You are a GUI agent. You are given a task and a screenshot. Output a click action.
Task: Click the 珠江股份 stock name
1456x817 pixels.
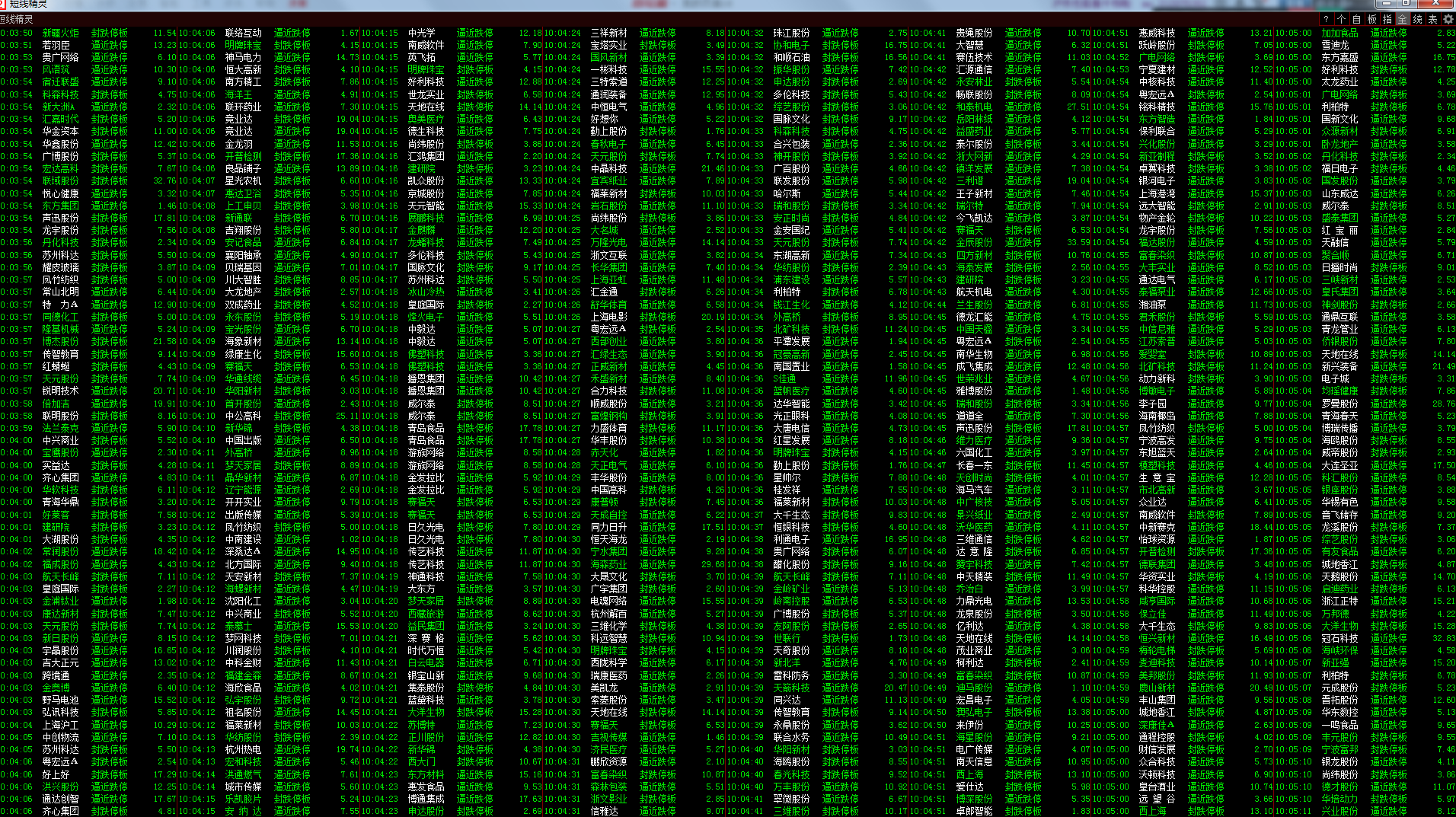(x=791, y=33)
